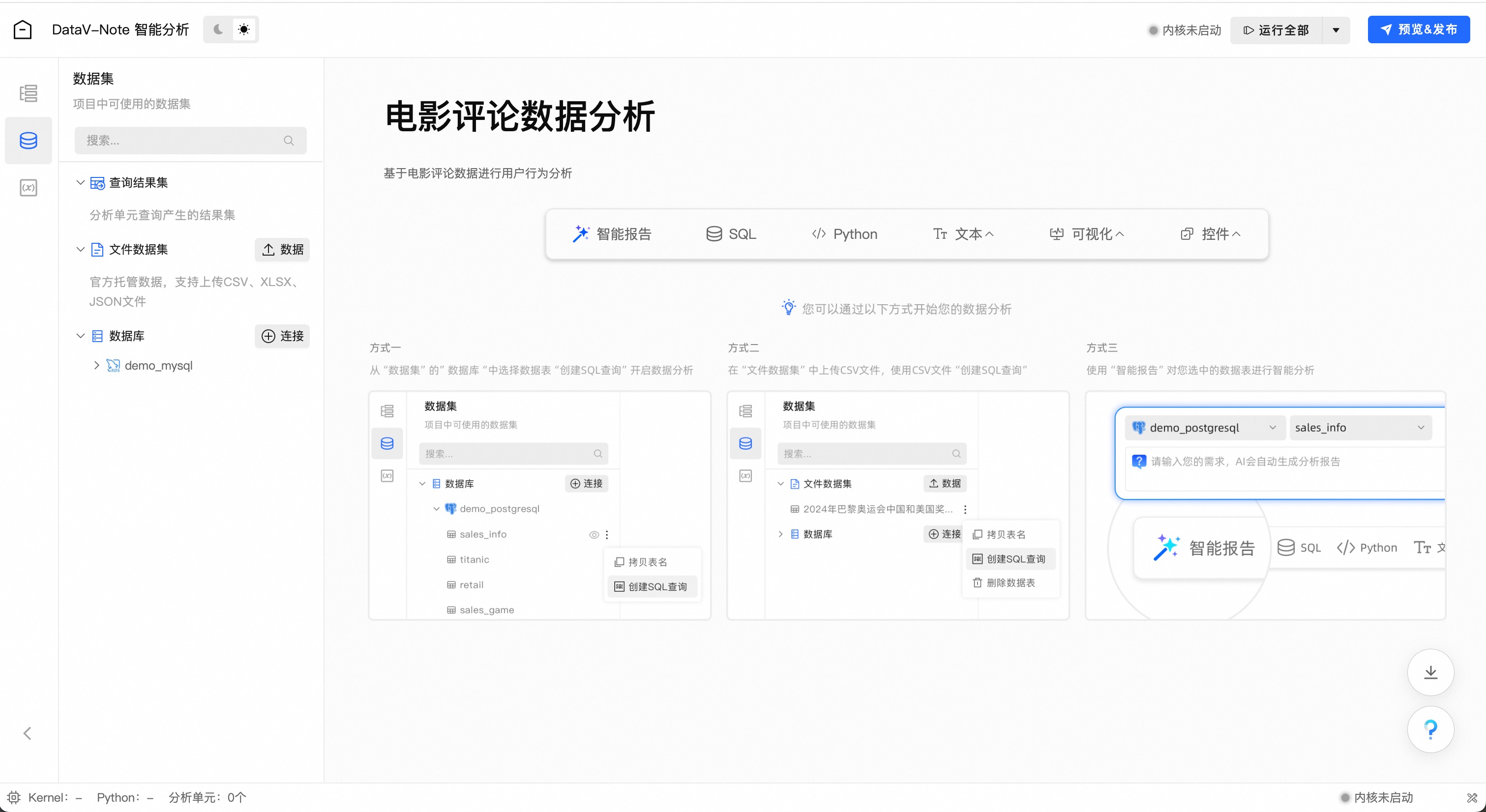1486x812 pixels.
Task: Open help via question mark button
Action: click(1430, 729)
